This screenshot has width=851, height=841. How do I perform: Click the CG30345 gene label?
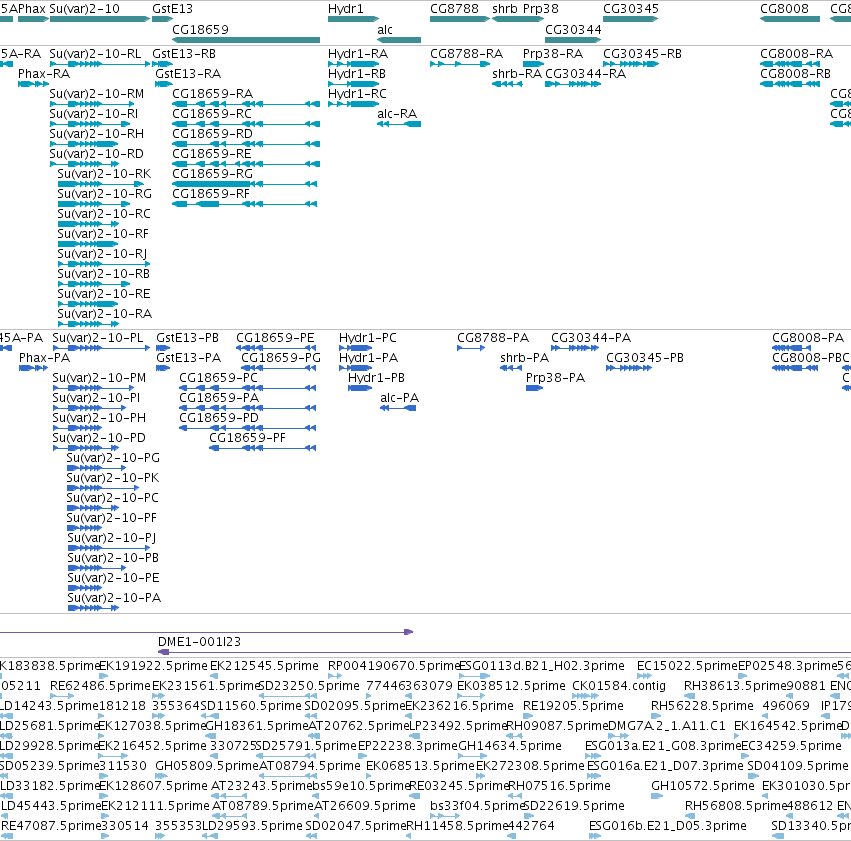631,9
